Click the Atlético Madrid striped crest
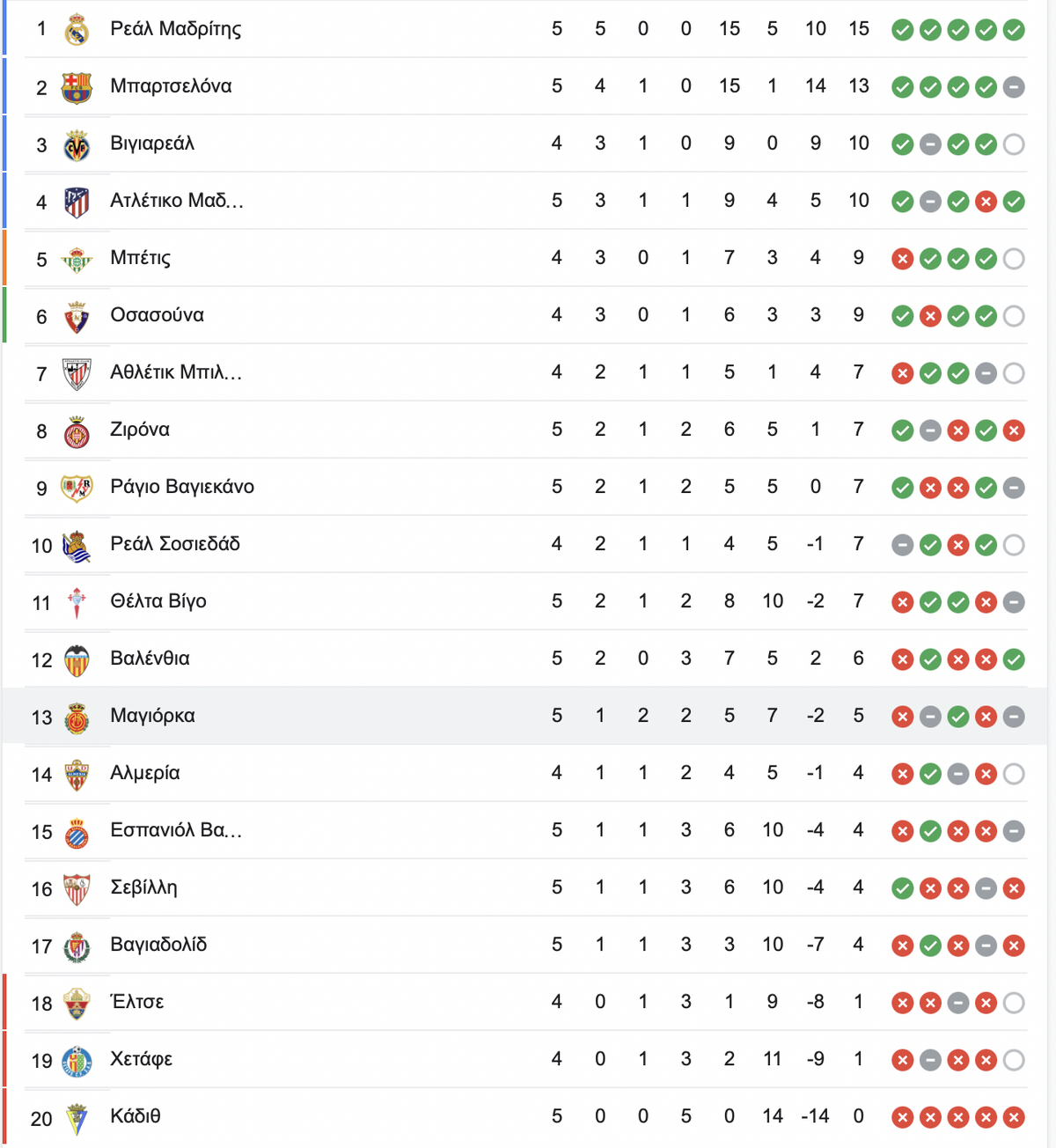 coord(77,202)
